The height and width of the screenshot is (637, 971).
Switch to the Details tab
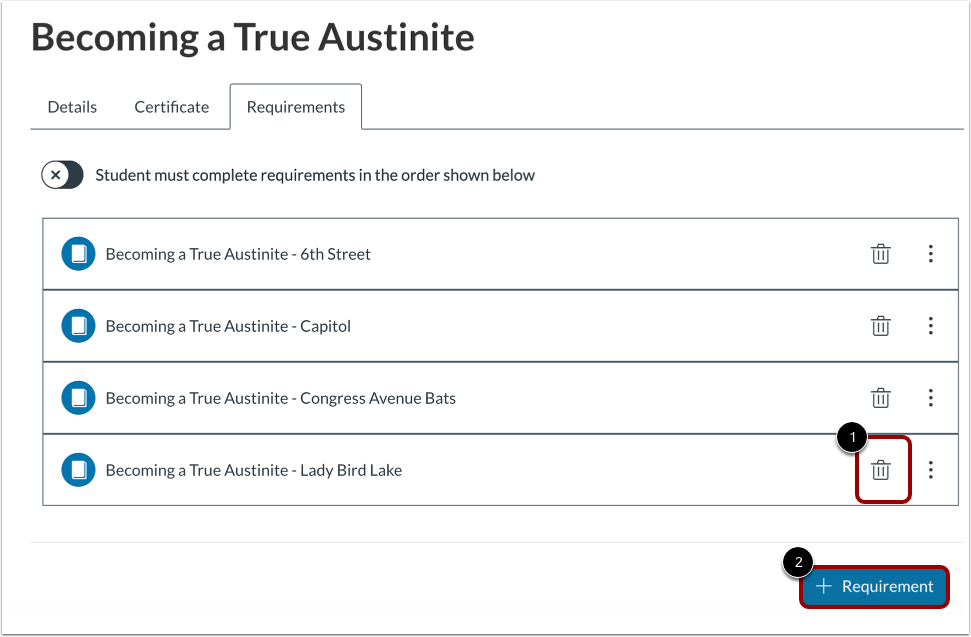click(x=72, y=107)
